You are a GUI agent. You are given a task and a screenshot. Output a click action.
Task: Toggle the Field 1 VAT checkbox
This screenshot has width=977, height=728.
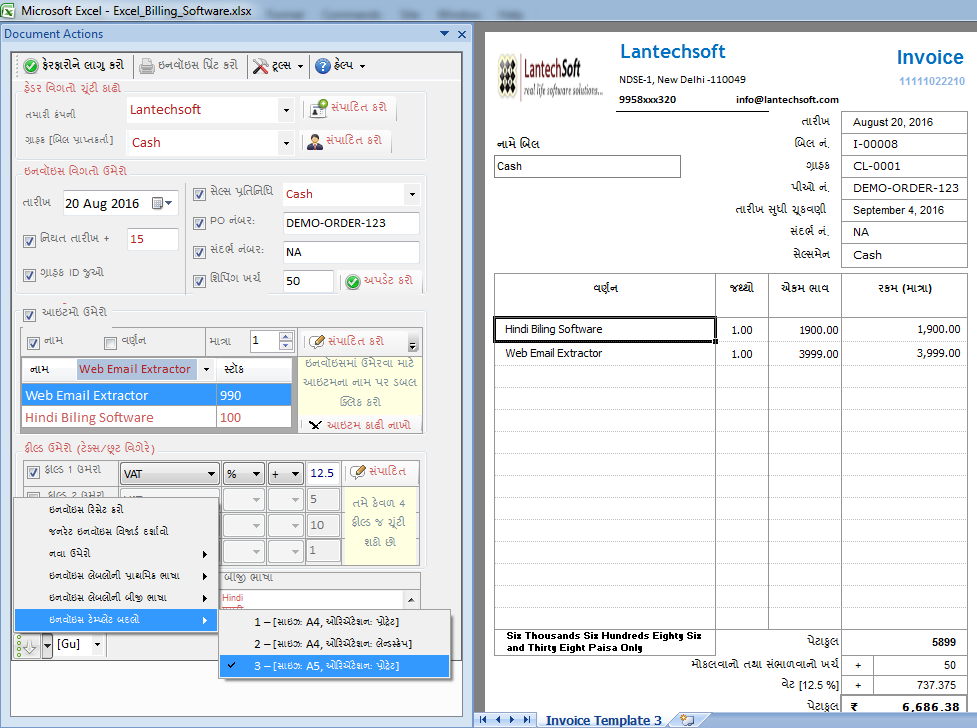click(34, 472)
